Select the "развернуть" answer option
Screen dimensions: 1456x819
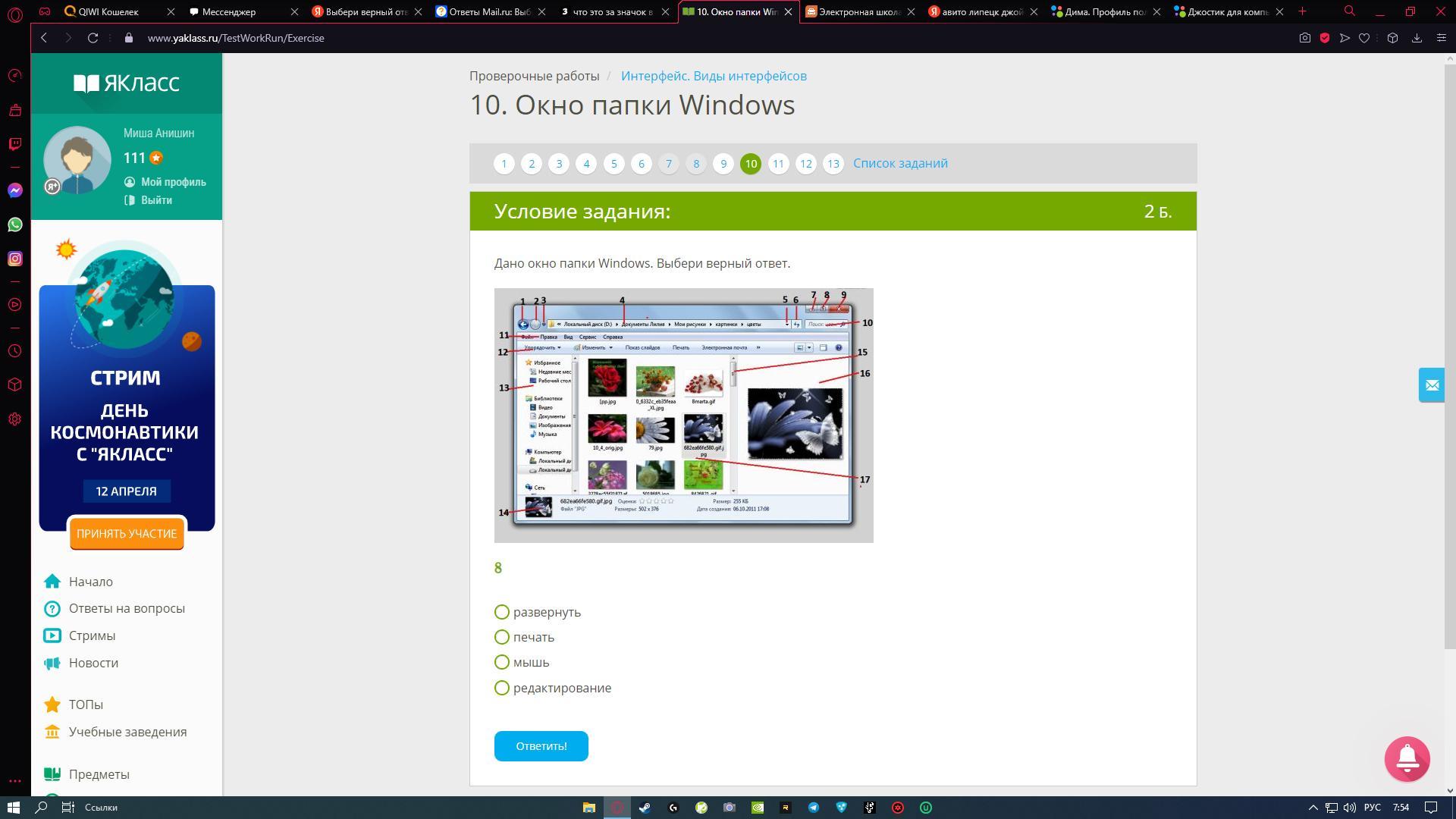click(x=502, y=612)
